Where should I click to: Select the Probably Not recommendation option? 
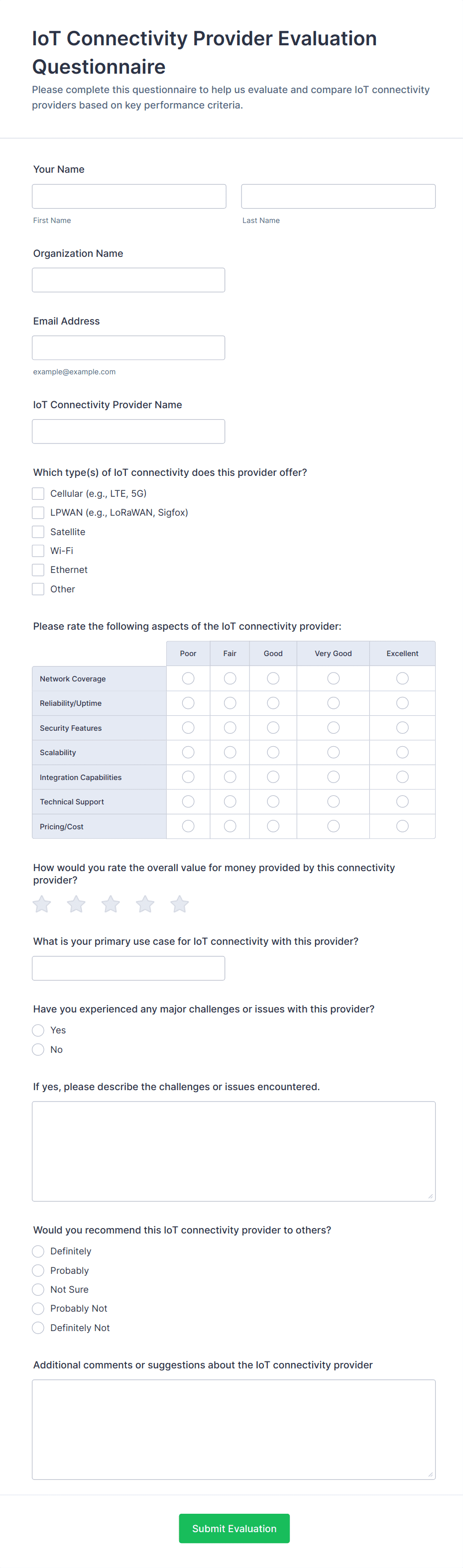point(38,1308)
